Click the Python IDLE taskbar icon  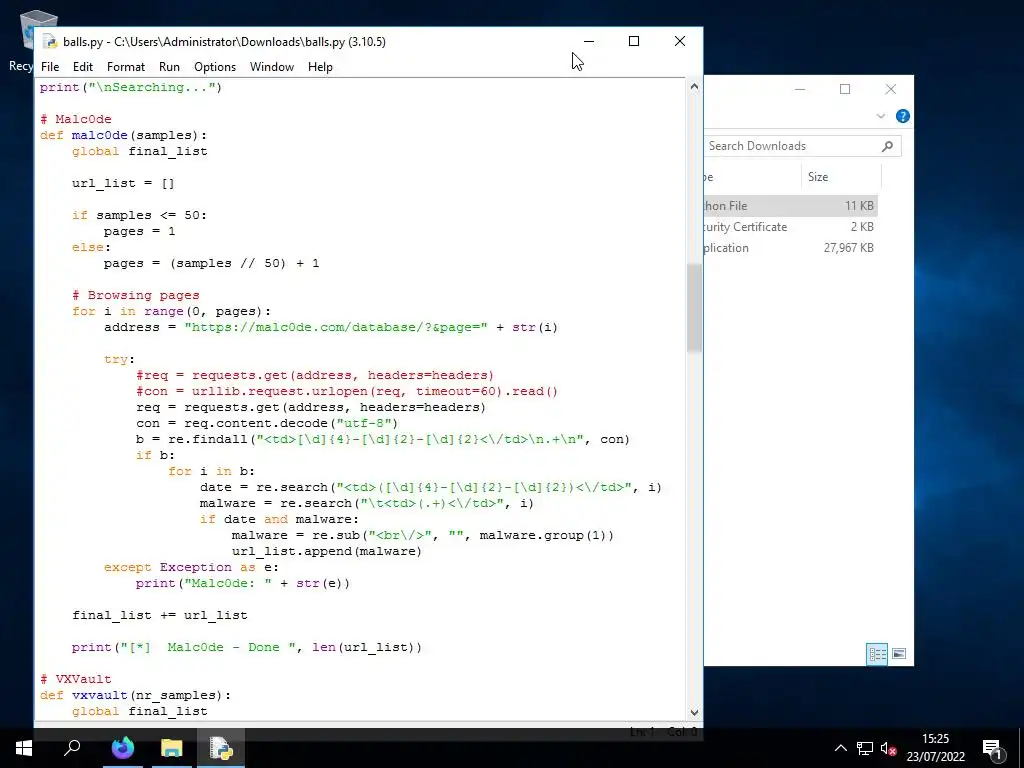(x=221, y=748)
